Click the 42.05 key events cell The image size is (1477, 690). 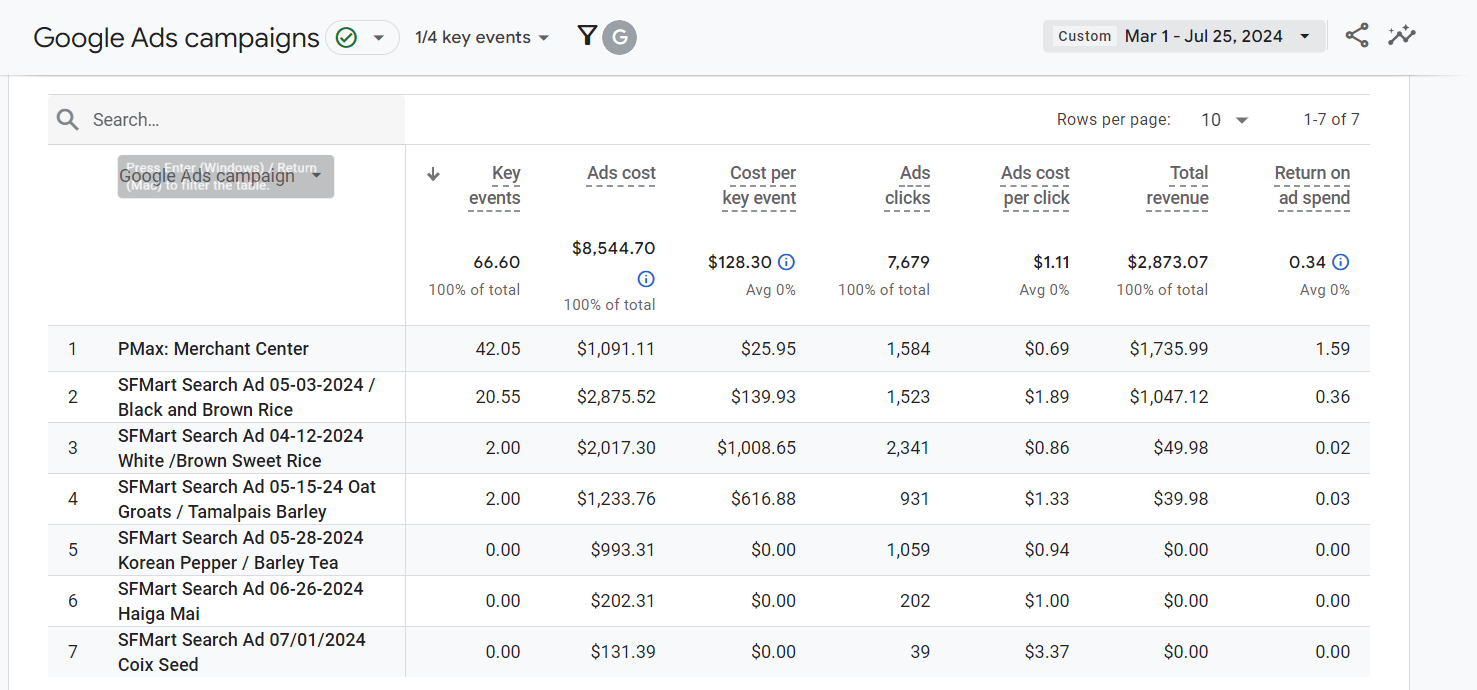(x=498, y=349)
